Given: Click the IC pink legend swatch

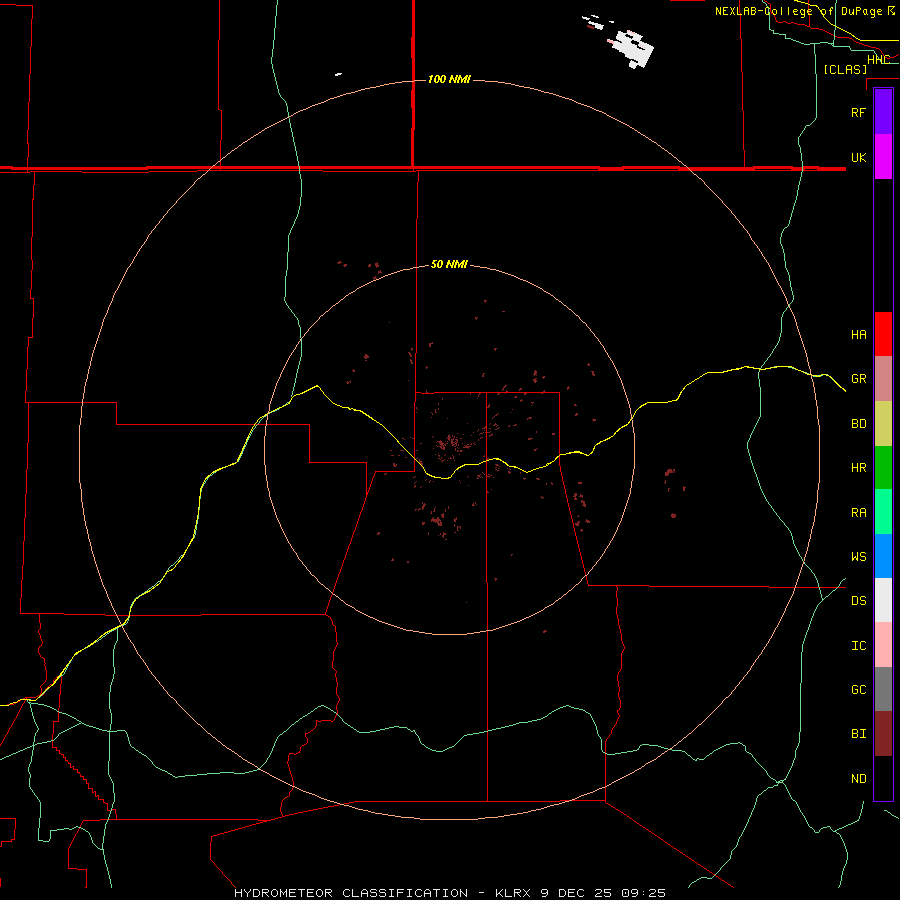Looking at the screenshot, I should pos(883,645).
